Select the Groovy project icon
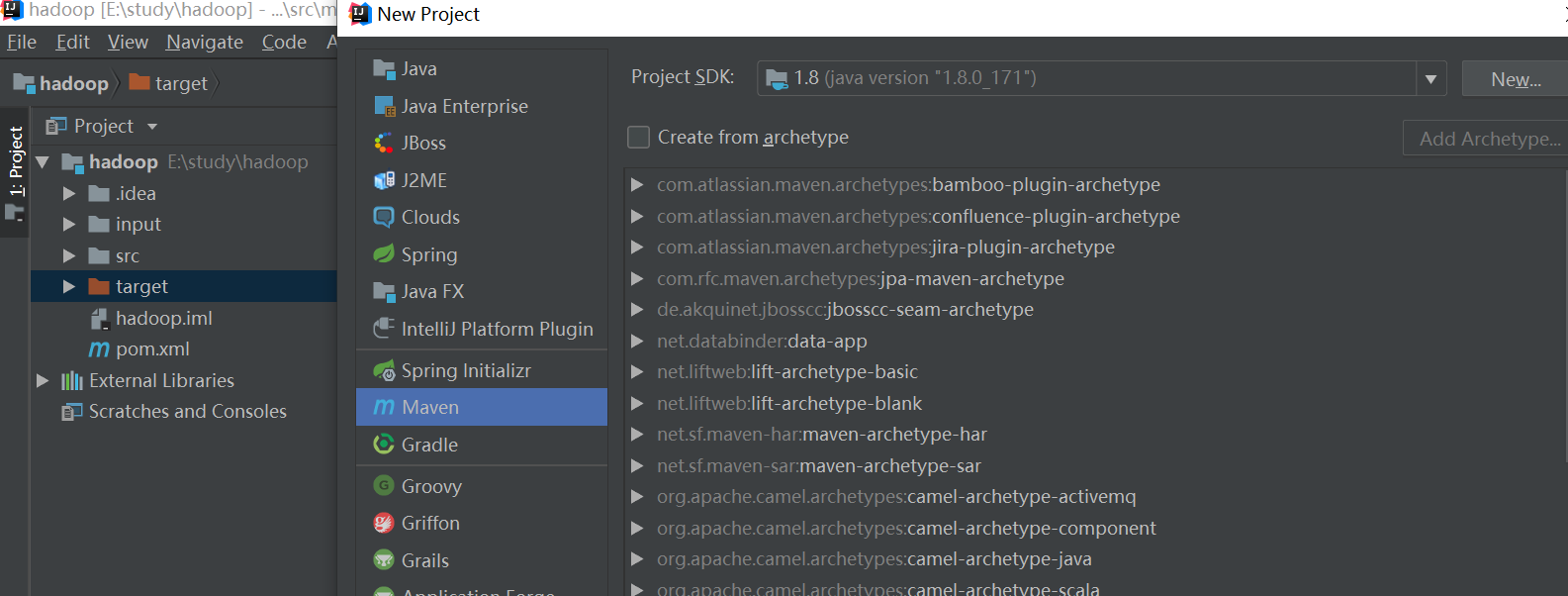 384,486
